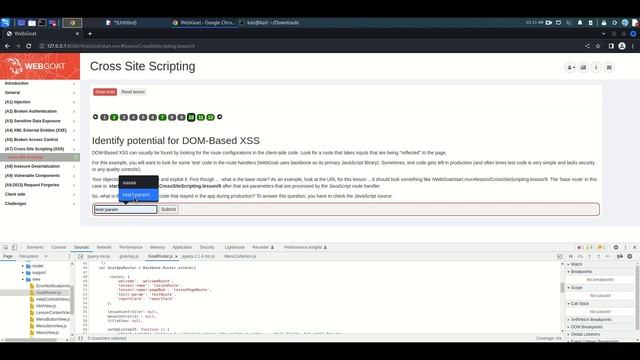Go to previous lesson page arrow
The image size is (640, 360).
pos(96,117)
